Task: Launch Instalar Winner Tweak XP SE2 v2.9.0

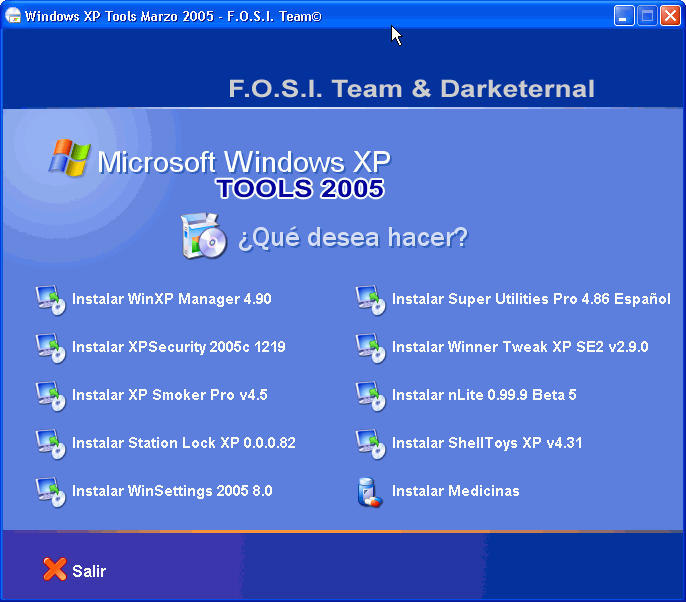Action: click(x=520, y=347)
